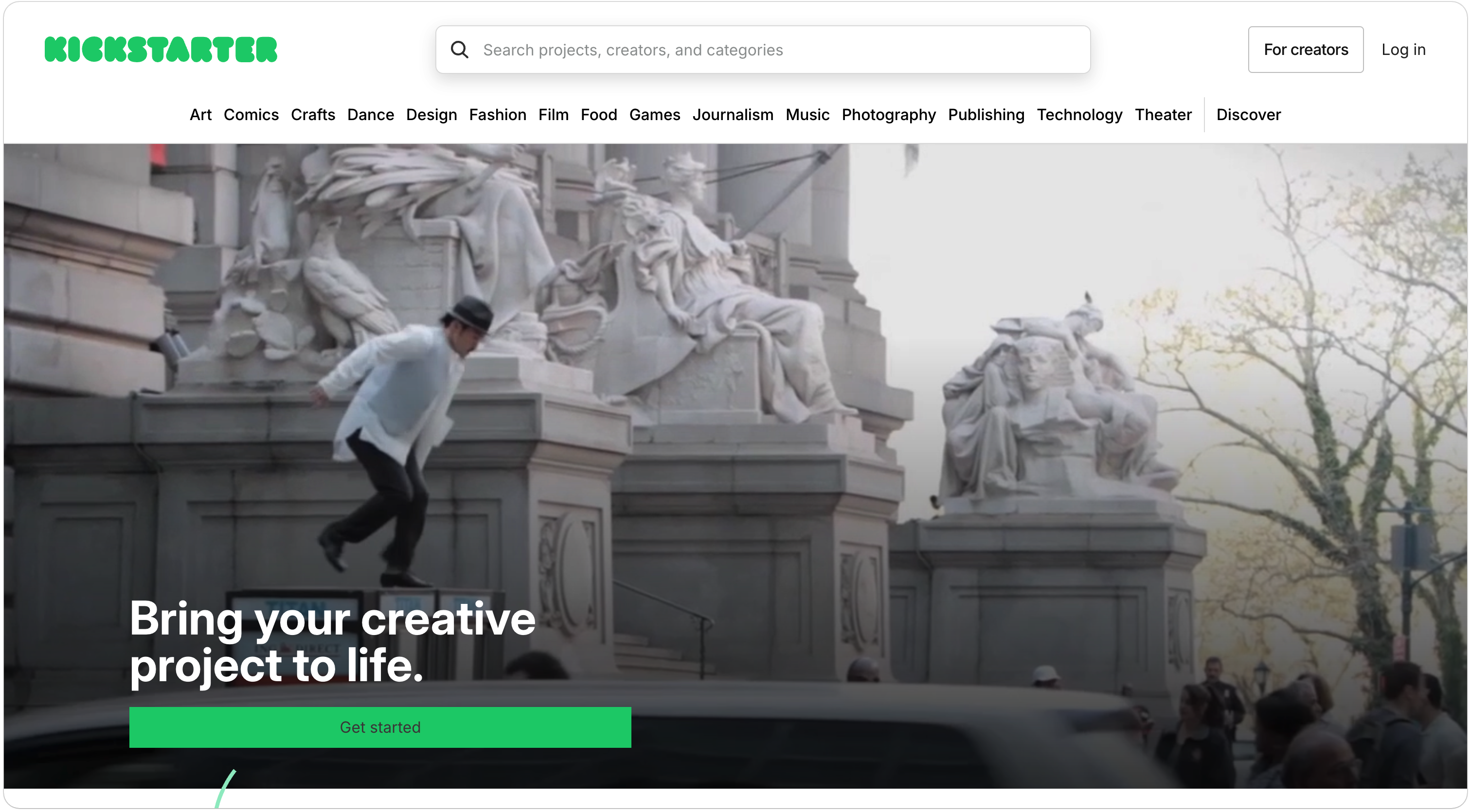Focus the search projects input field
The height and width of the screenshot is (812, 1471).
pos(763,50)
